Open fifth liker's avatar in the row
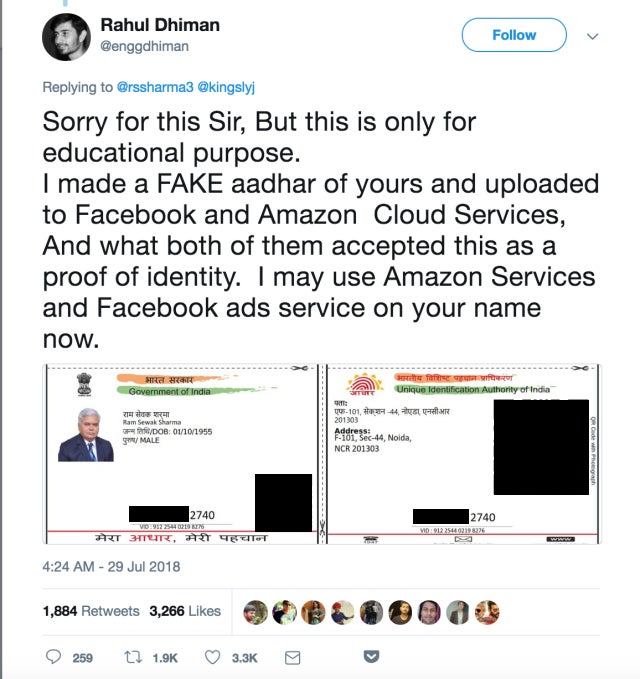The image size is (640, 679). (372, 612)
